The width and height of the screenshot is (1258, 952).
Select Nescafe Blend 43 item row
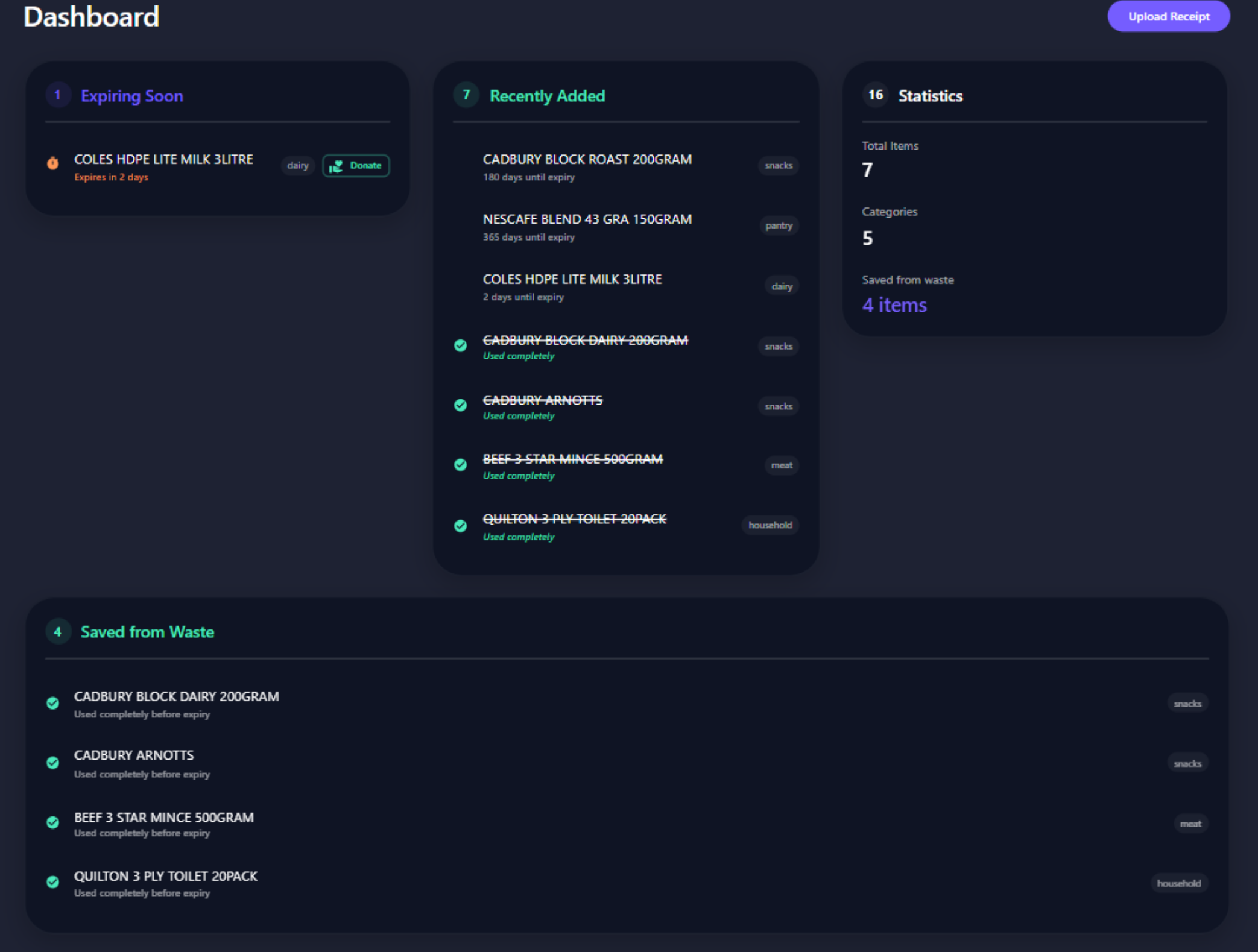(587, 219)
